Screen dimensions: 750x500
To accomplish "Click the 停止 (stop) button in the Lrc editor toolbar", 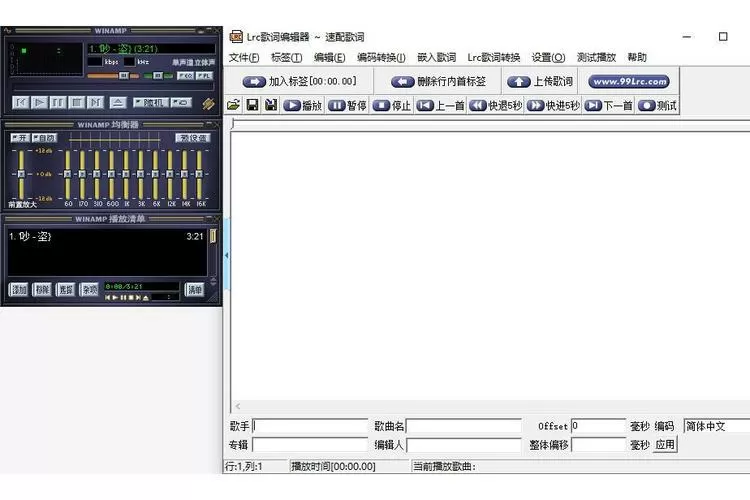I will [x=392, y=105].
